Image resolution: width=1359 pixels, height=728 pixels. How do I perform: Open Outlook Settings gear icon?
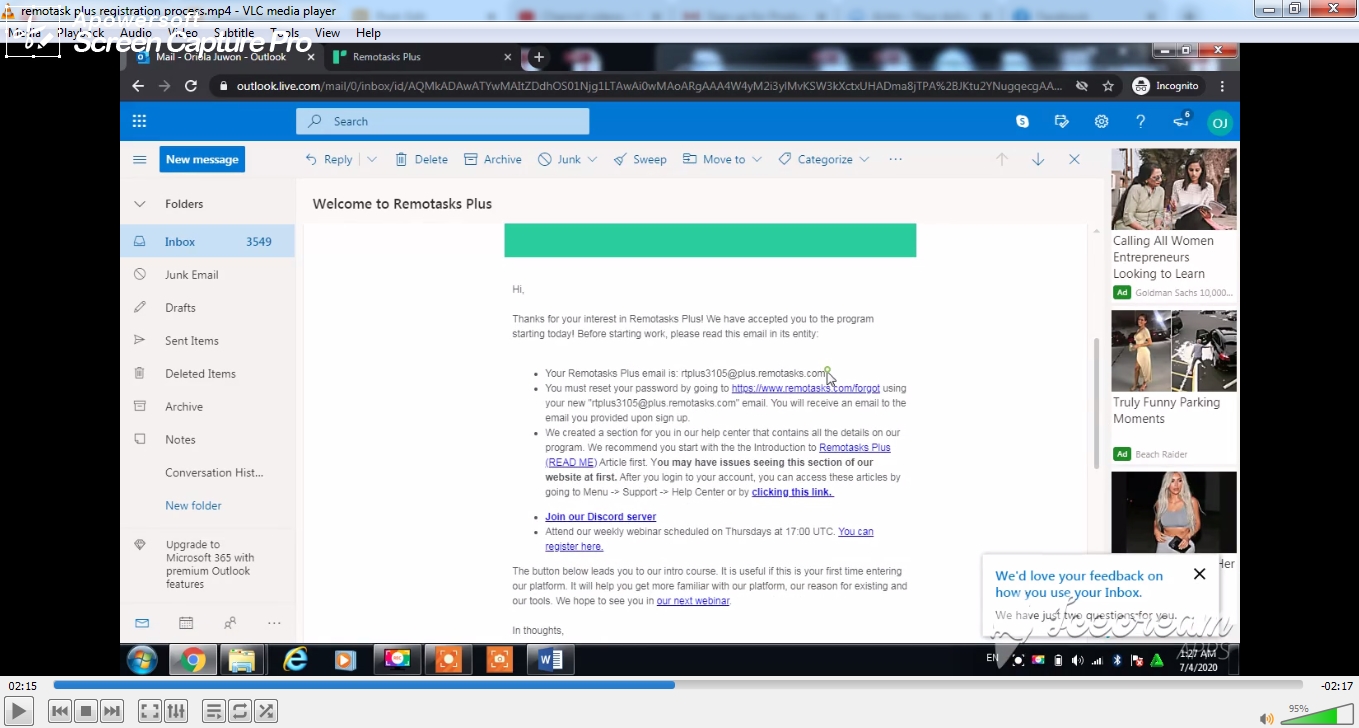tap(1101, 121)
